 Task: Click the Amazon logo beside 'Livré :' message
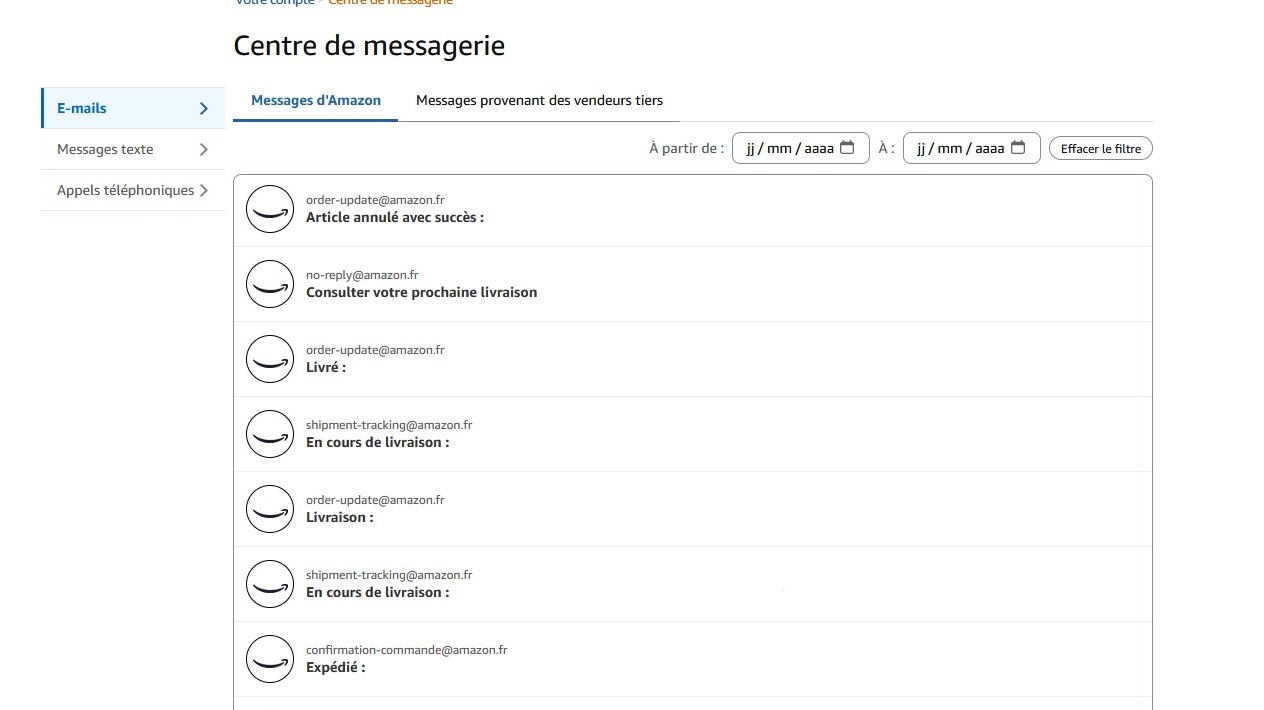[x=270, y=359]
